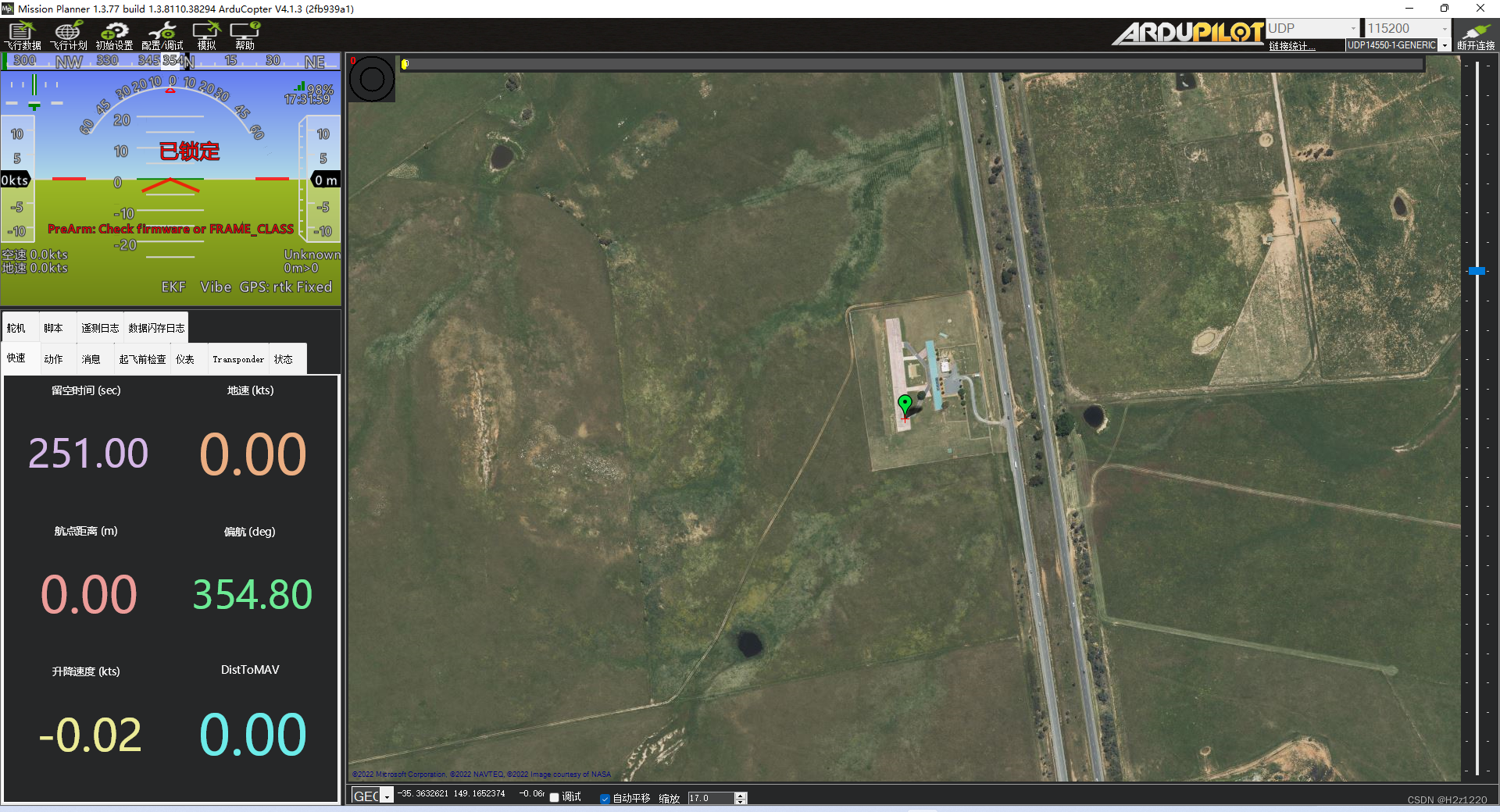The width and height of the screenshot is (1500, 812).
Task: Click the 留空时间 value 251.00
Action: (88, 454)
